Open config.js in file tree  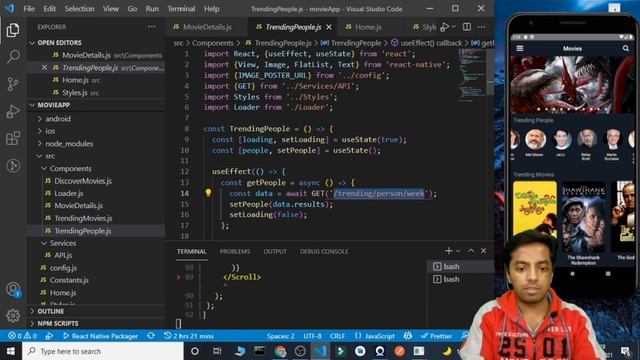click(63, 268)
